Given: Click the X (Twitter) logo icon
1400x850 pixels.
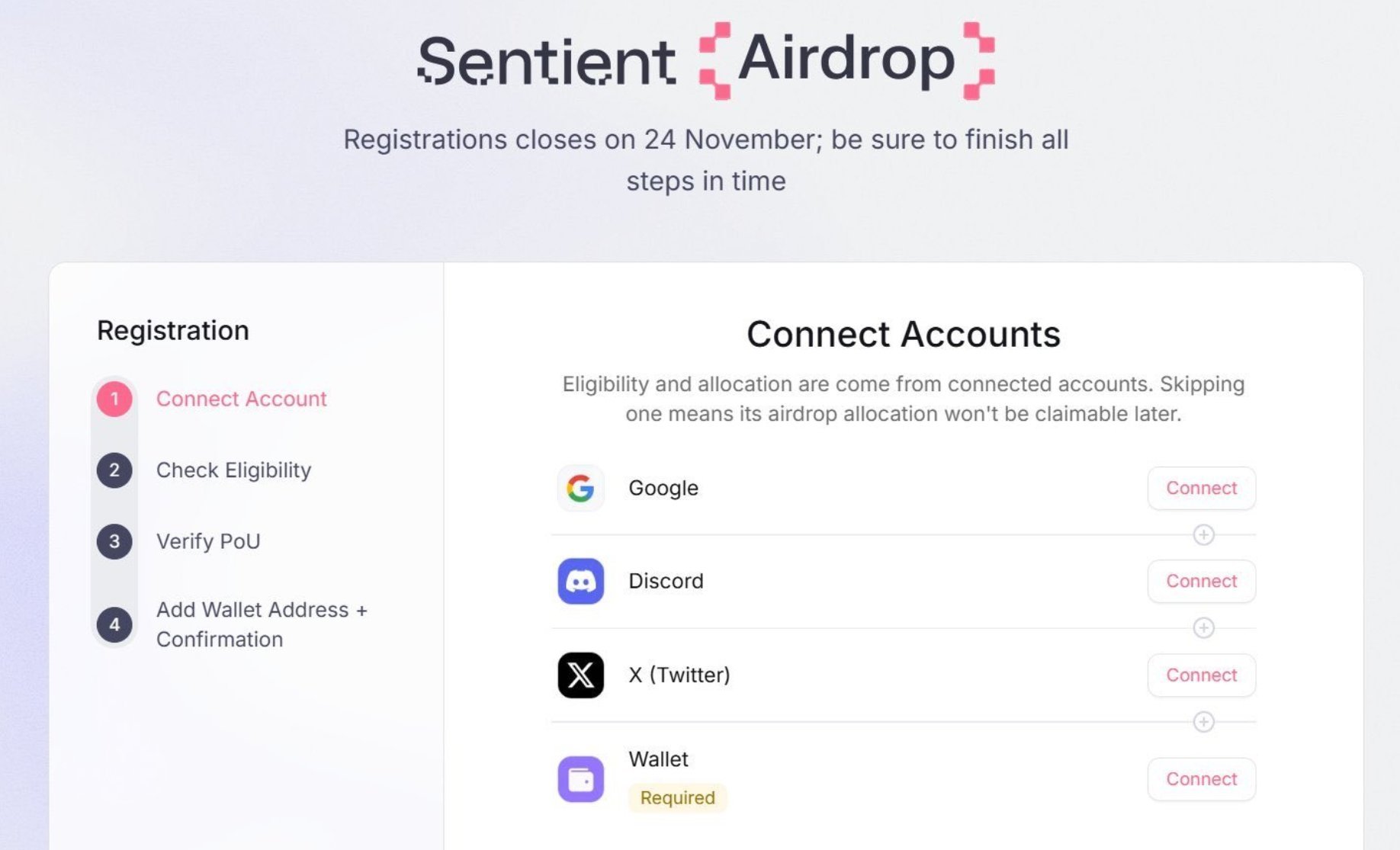Looking at the screenshot, I should 580,675.
